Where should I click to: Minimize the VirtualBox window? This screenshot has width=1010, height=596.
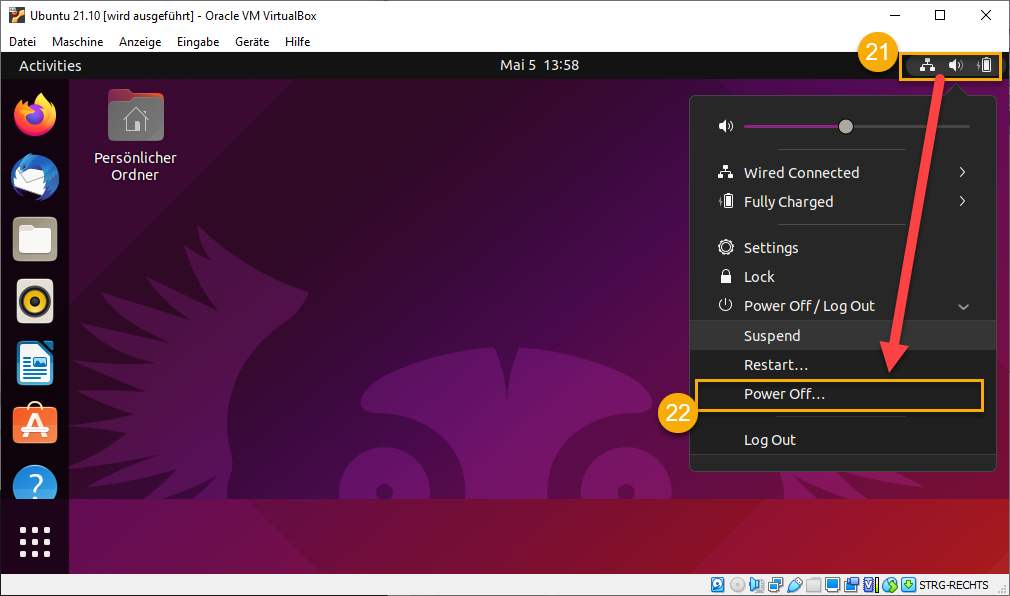tap(895, 15)
